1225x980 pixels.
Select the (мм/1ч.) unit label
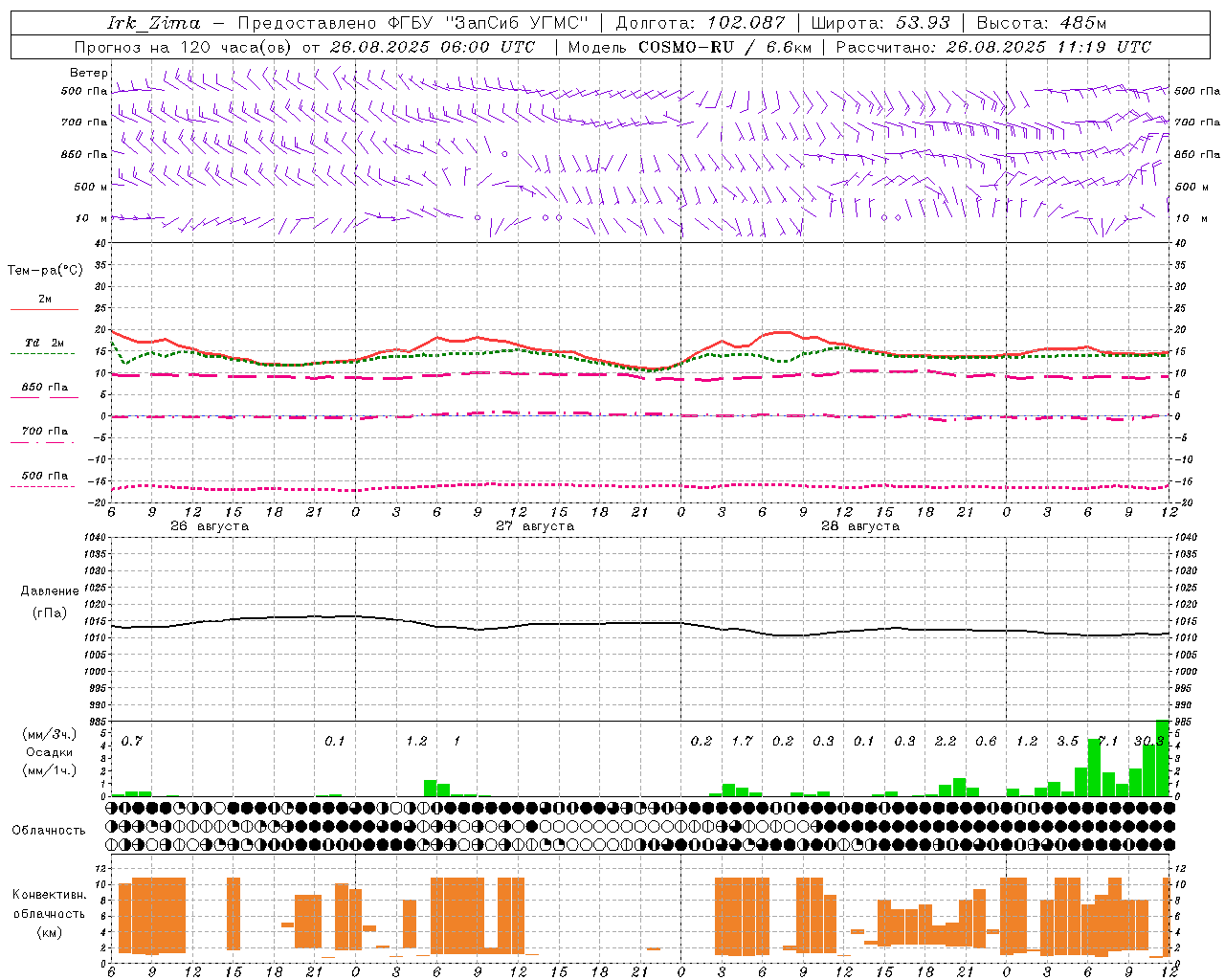pyautogui.click(x=50, y=770)
